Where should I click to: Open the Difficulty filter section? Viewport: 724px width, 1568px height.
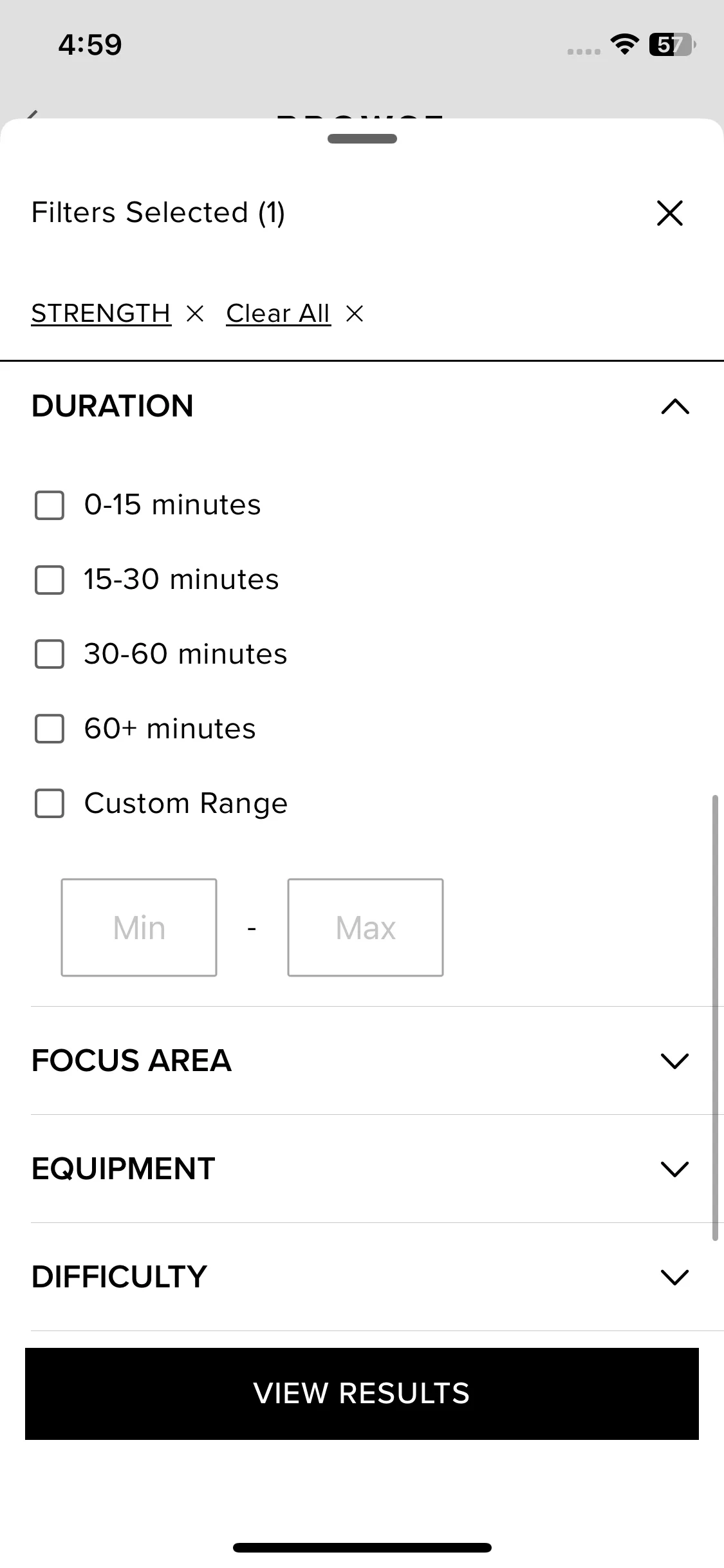(674, 1277)
